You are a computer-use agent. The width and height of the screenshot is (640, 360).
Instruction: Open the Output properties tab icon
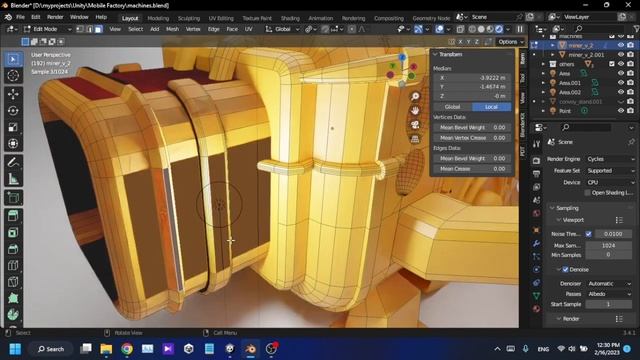[x=536, y=174]
